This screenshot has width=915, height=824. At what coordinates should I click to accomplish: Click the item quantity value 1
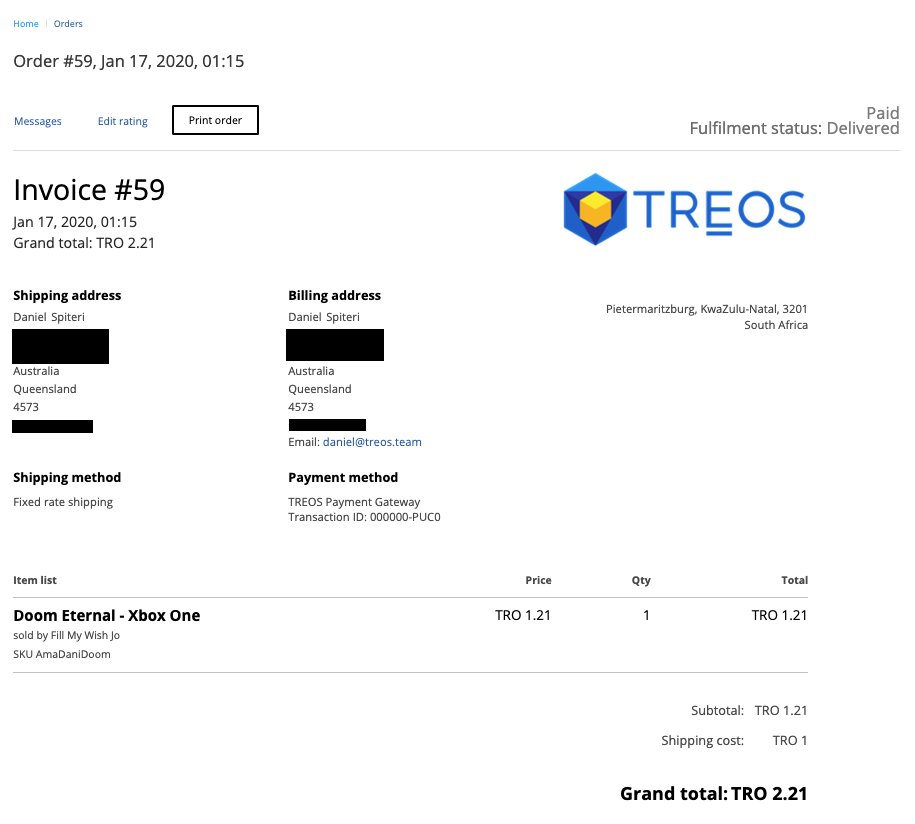646,615
